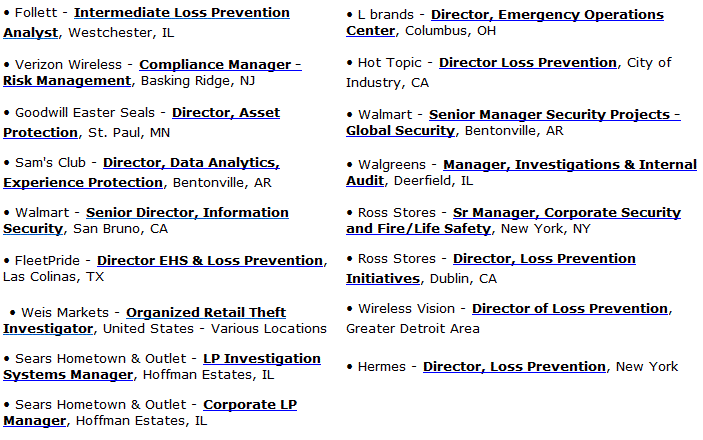Click Hermes Director, Loss Prevention link
Screen dimensions: 703x440
point(514,367)
